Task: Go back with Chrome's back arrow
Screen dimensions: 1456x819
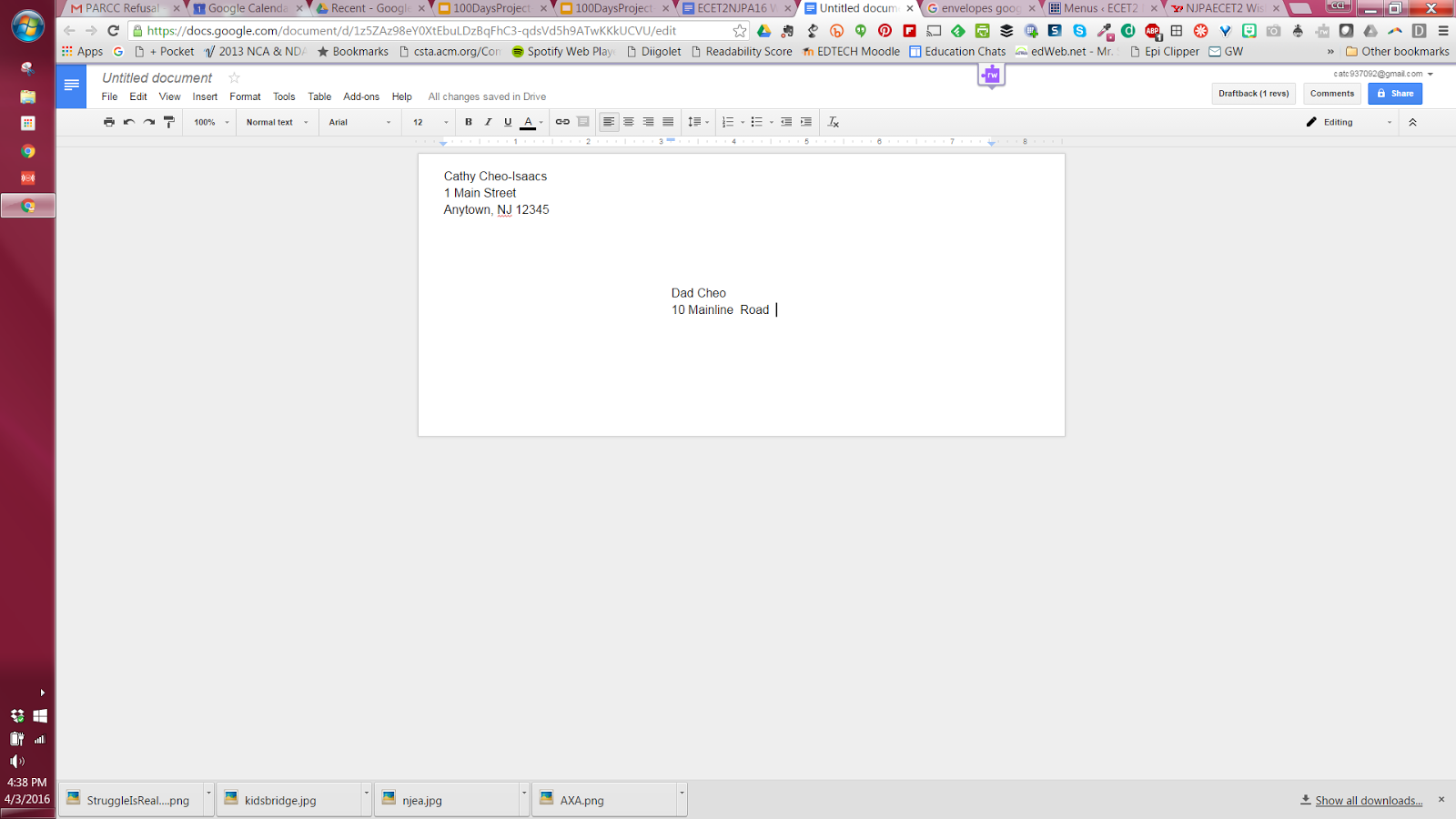Action: (69, 31)
